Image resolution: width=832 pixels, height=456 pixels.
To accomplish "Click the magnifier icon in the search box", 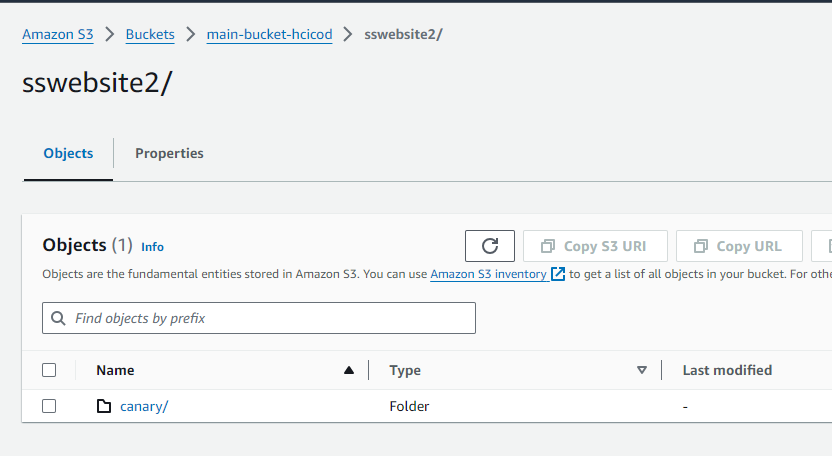I will tap(59, 318).
